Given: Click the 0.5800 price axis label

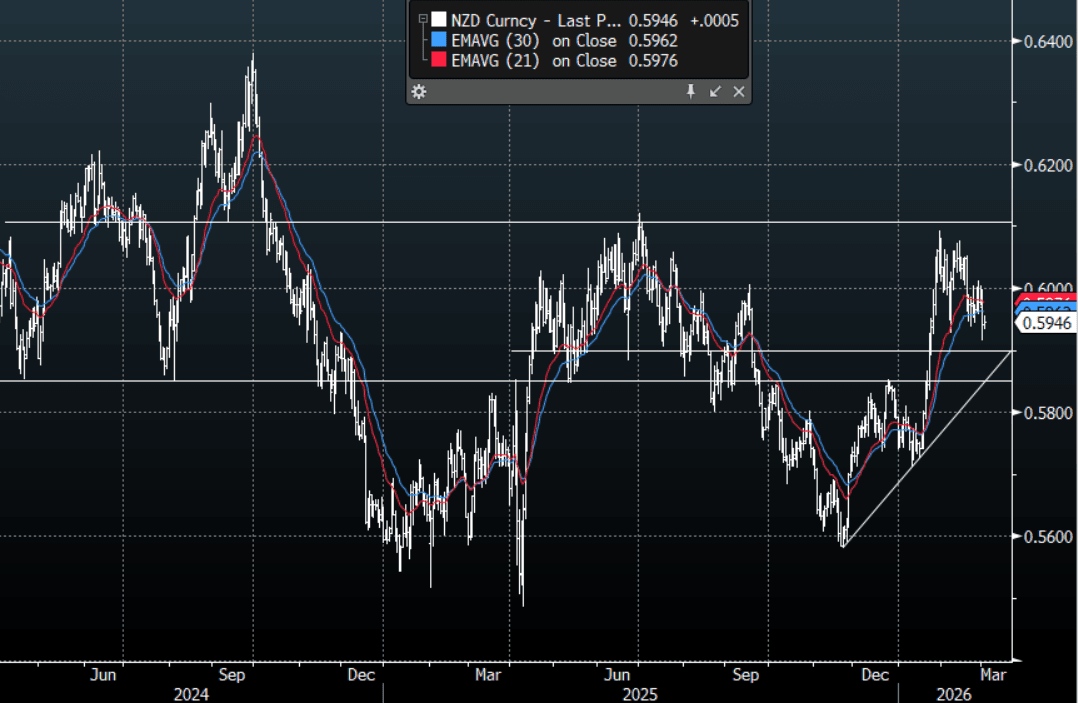Looking at the screenshot, I should [1043, 413].
